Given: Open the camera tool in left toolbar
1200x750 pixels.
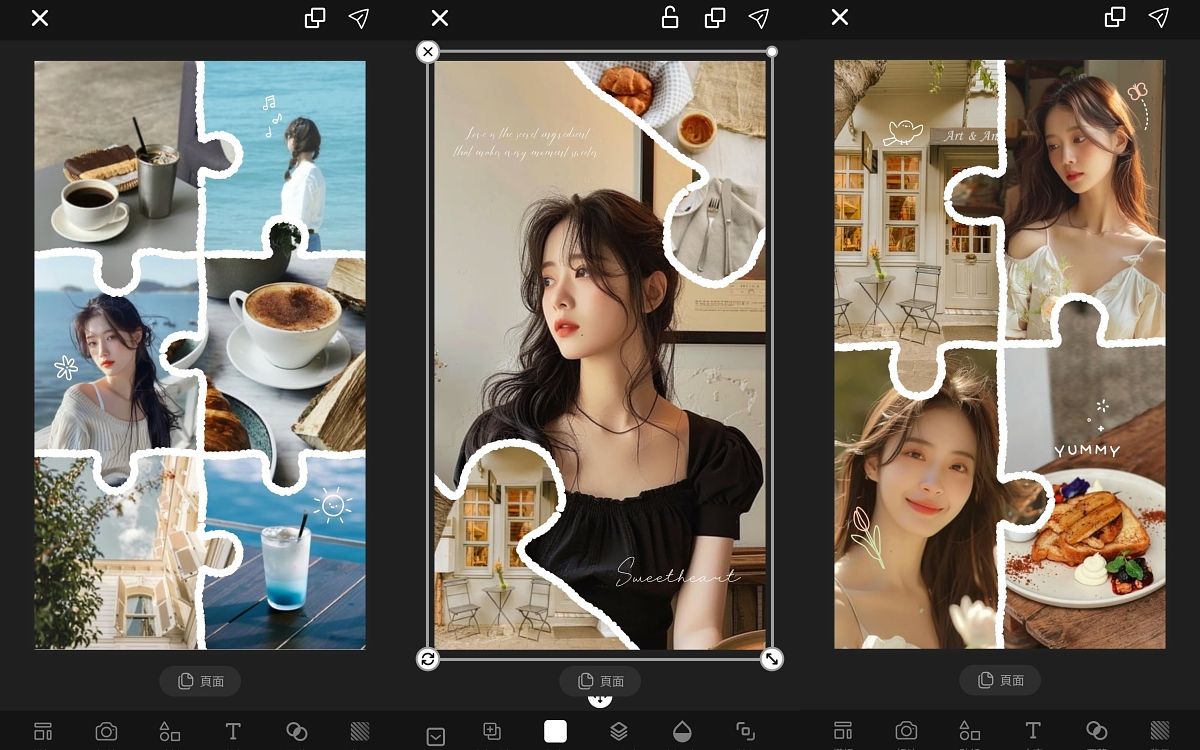Looking at the screenshot, I should [106, 732].
